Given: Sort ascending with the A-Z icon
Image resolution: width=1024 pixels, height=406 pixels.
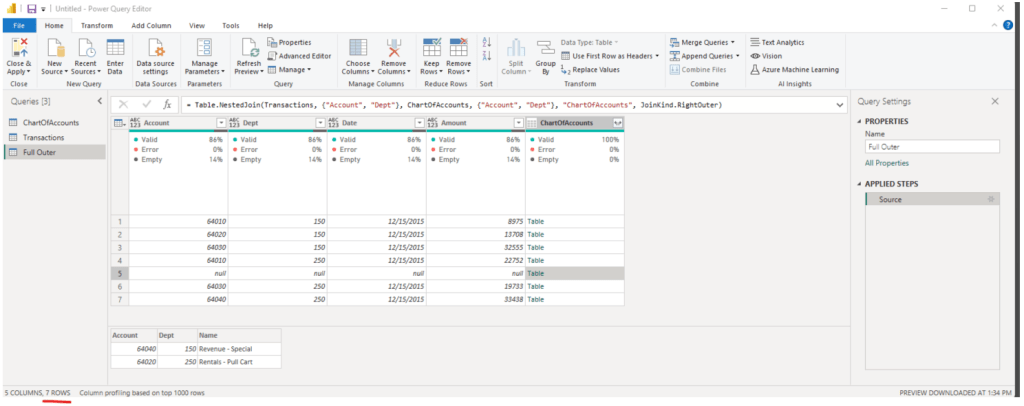Looking at the screenshot, I should pos(487,42).
